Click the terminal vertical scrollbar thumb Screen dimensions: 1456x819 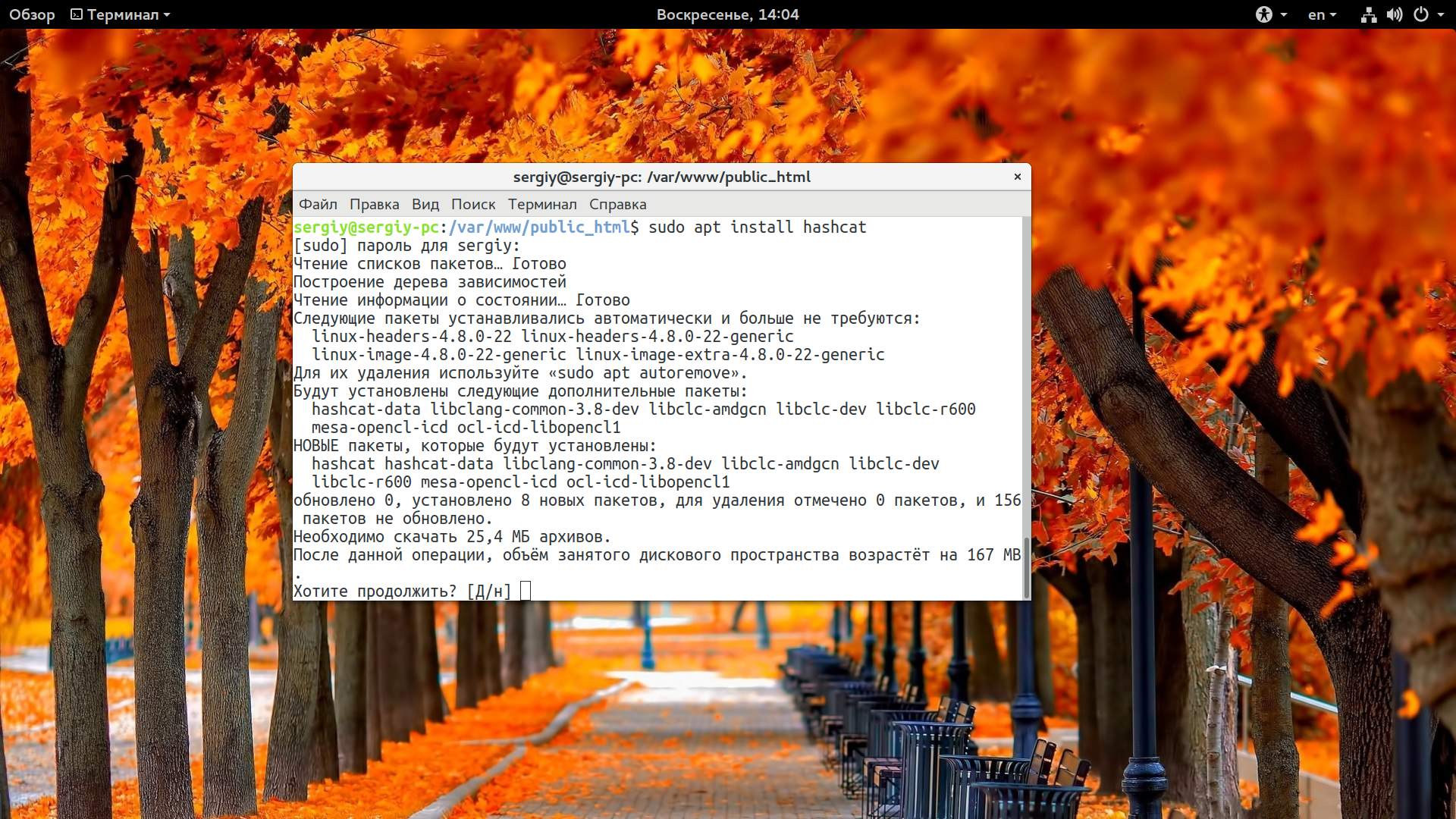pyautogui.click(x=1027, y=567)
